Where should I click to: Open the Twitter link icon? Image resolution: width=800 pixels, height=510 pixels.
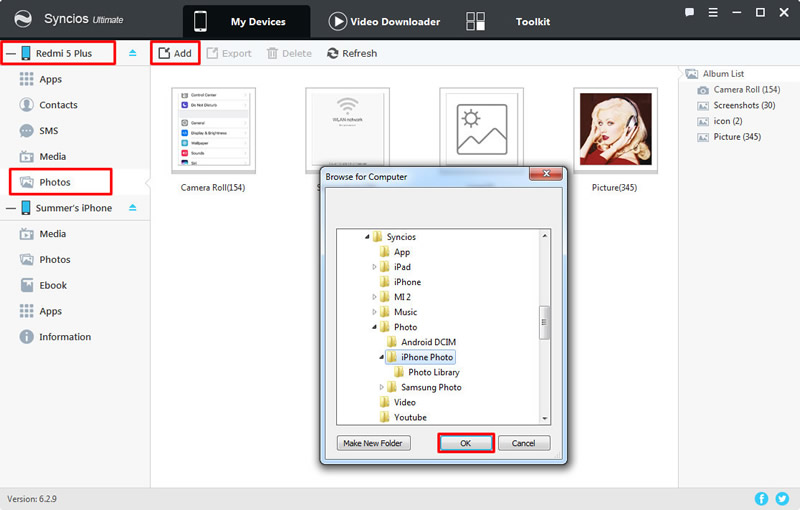pyautogui.click(x=782, y=498)
